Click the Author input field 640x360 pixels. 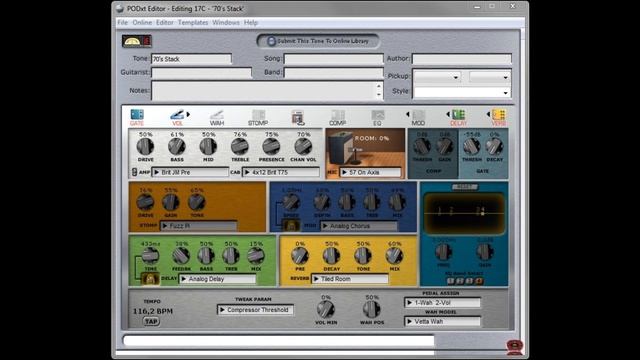pyautogui.click(x=462, y=59)
